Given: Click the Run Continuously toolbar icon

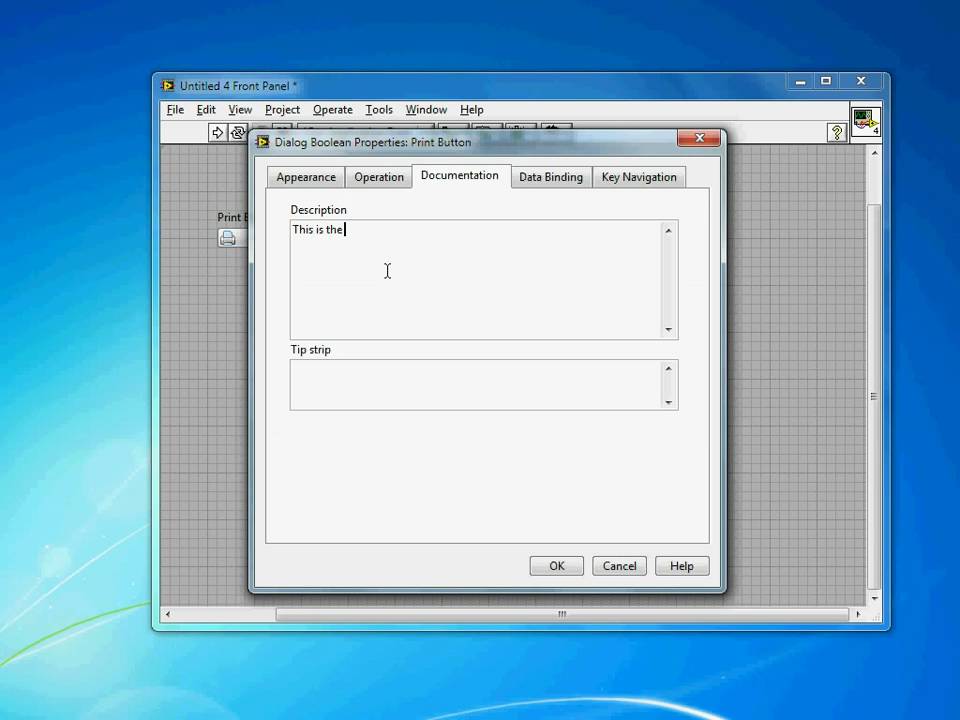Looking at the screenshot, I should point(238,132).
